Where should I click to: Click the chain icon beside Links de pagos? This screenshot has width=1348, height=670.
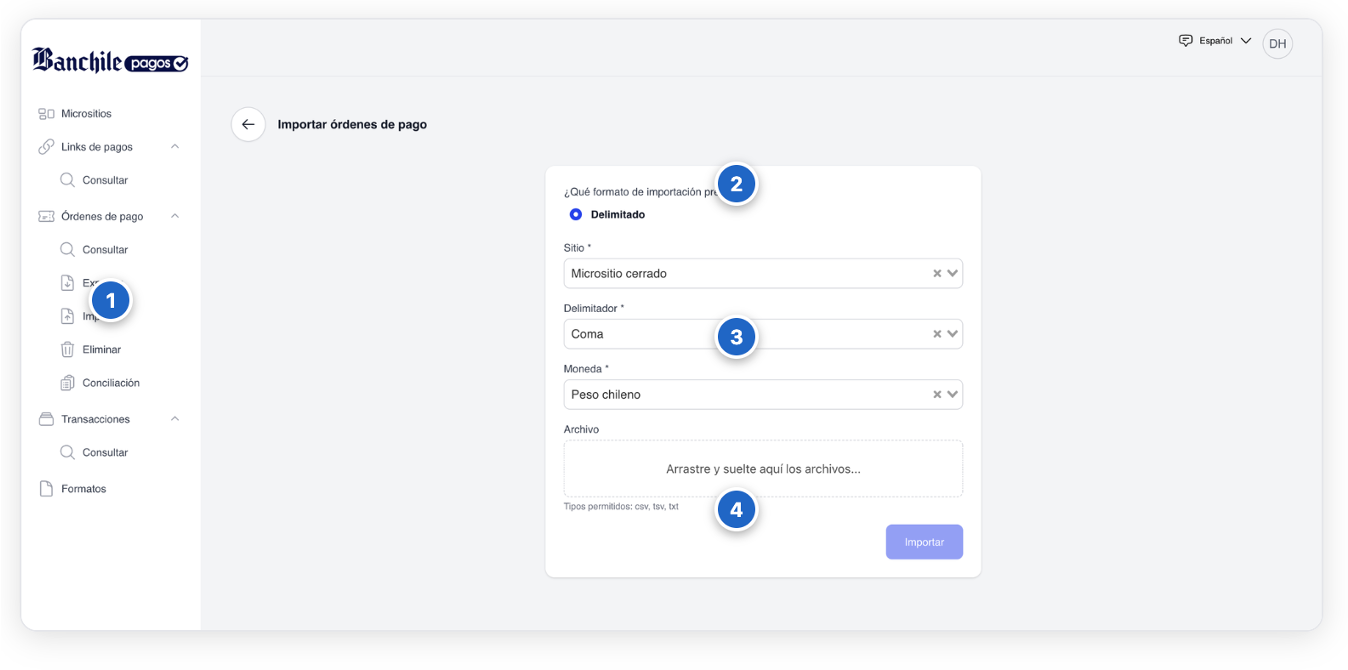point(46,147)
